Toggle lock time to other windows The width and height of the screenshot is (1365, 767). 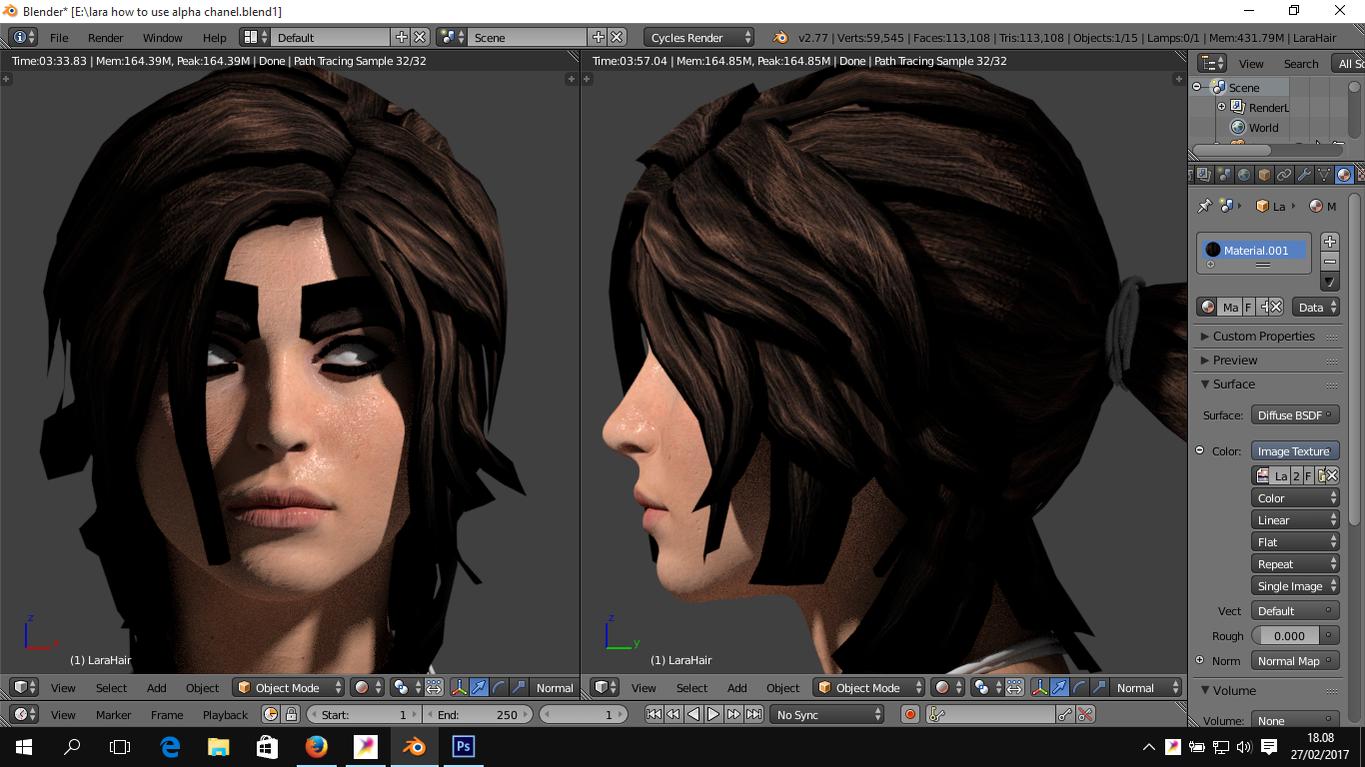point(291,714)
